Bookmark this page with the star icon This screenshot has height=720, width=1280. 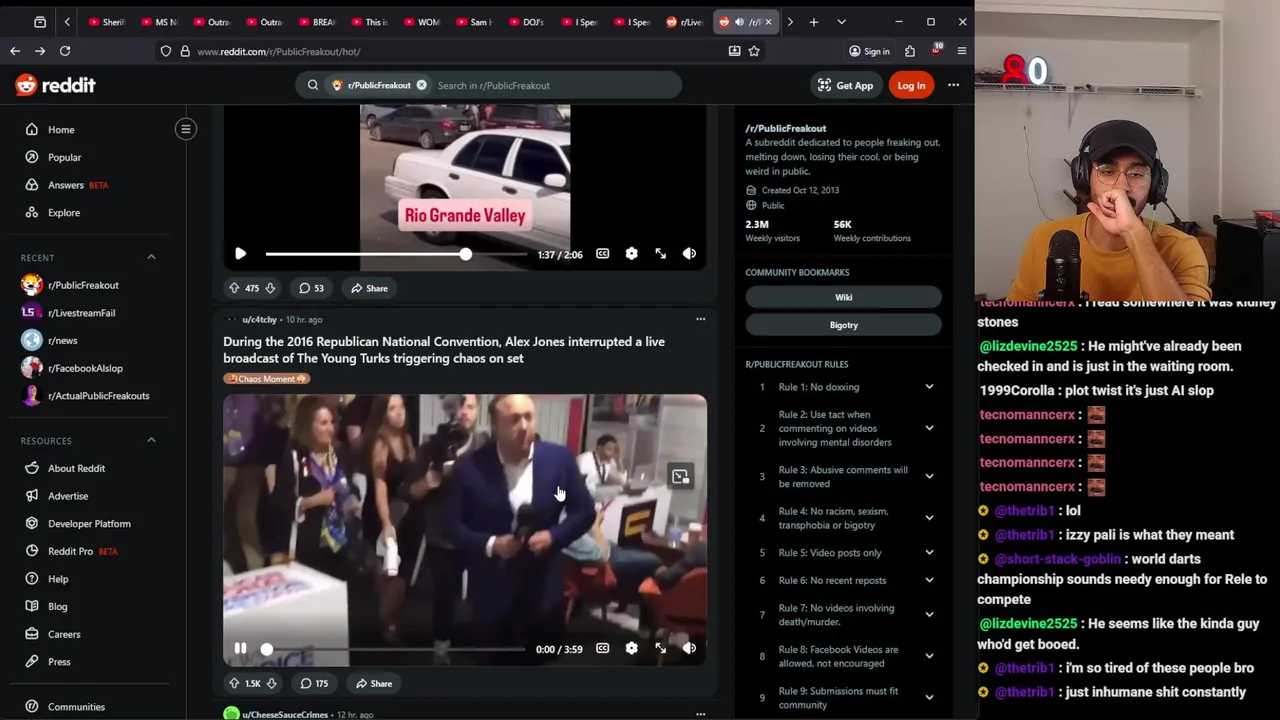click(x=754, y=51)
